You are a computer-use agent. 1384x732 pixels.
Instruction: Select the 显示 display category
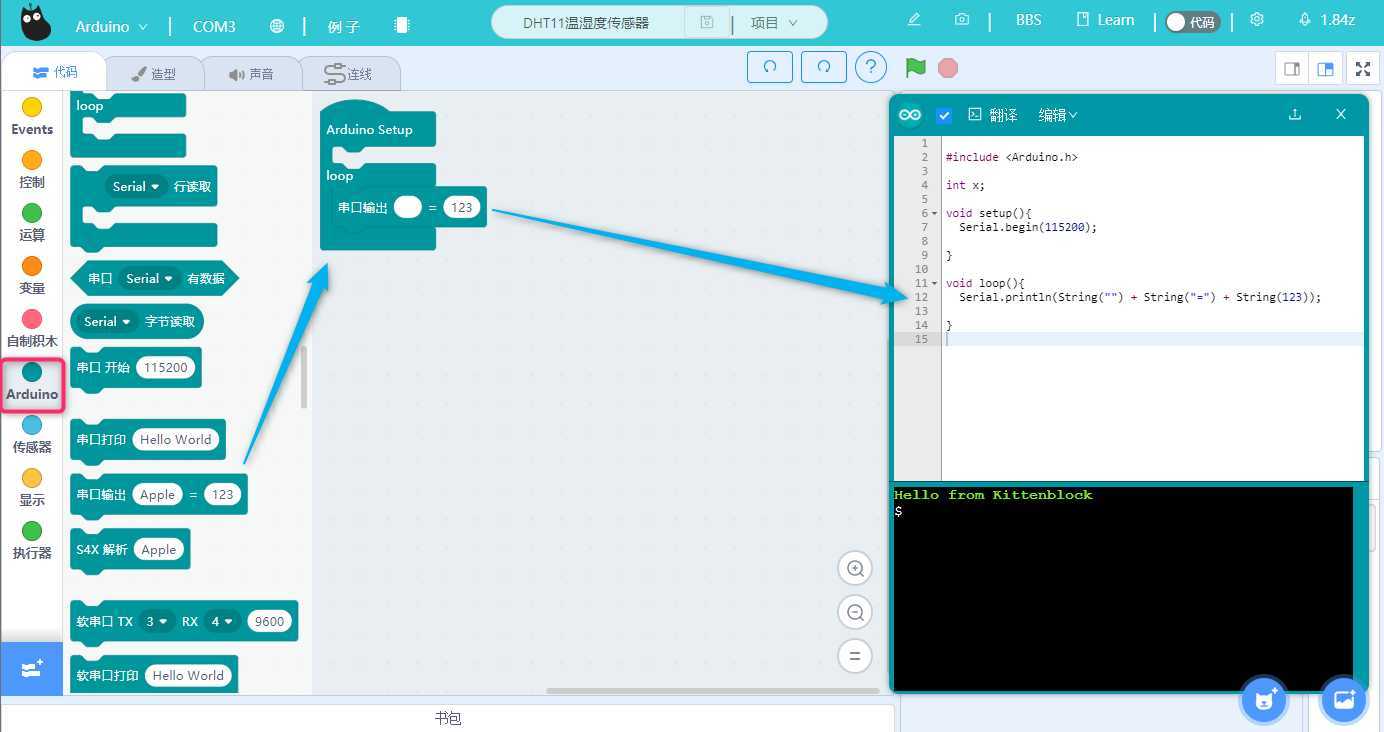pyautogui.click(x=32, y=488)
